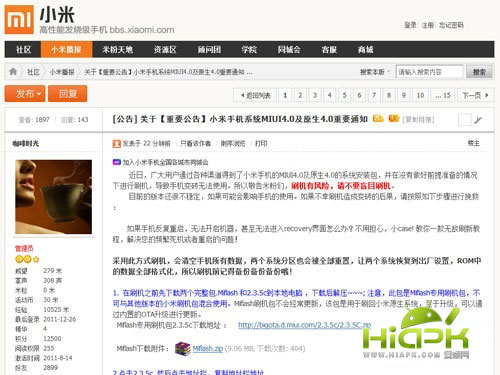This screenshot has width=500, height=375.
Task: Click the first orange badge after thread title
Action: (378, 118)
